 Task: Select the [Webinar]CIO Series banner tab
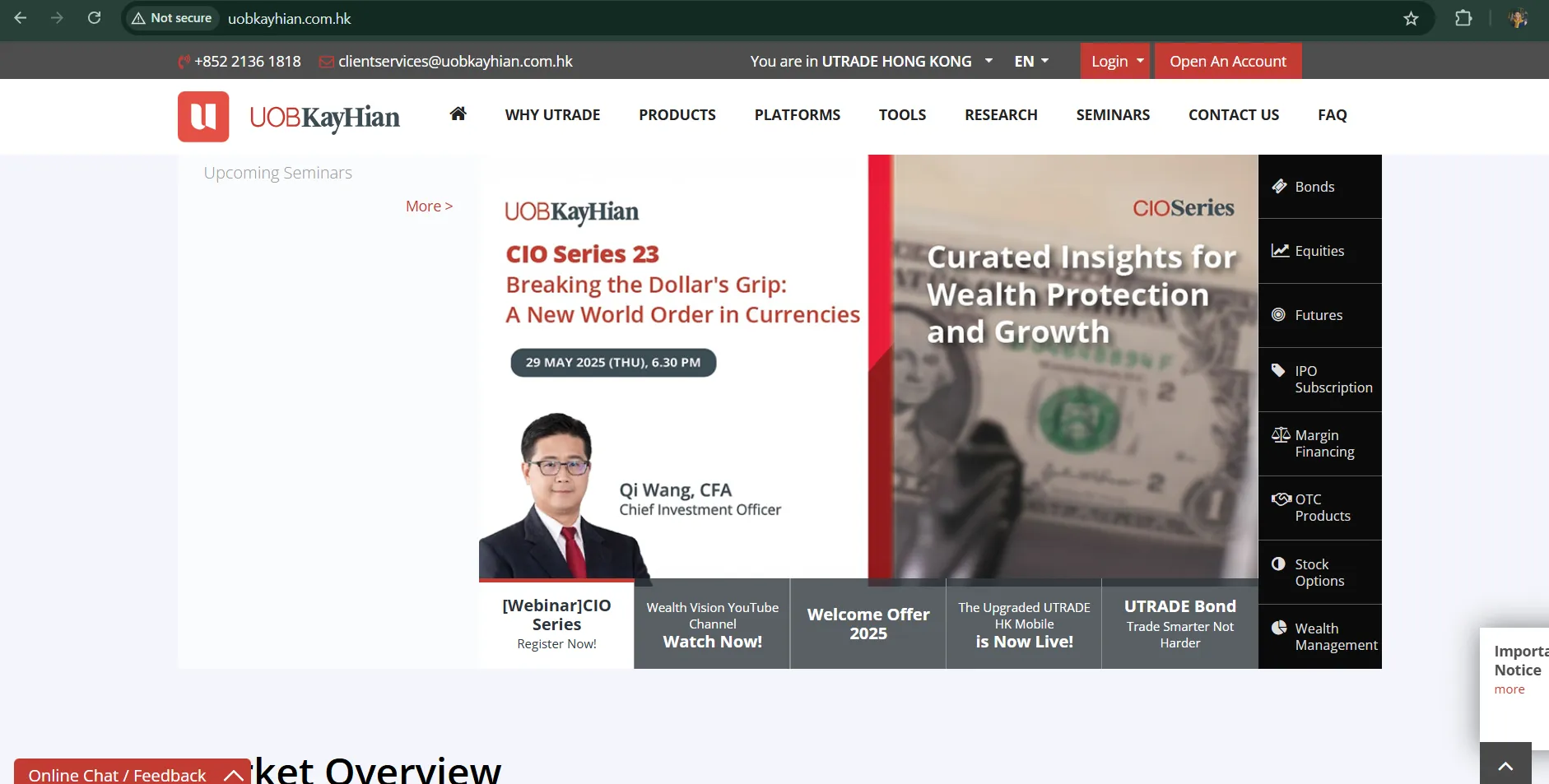point(556,624)
